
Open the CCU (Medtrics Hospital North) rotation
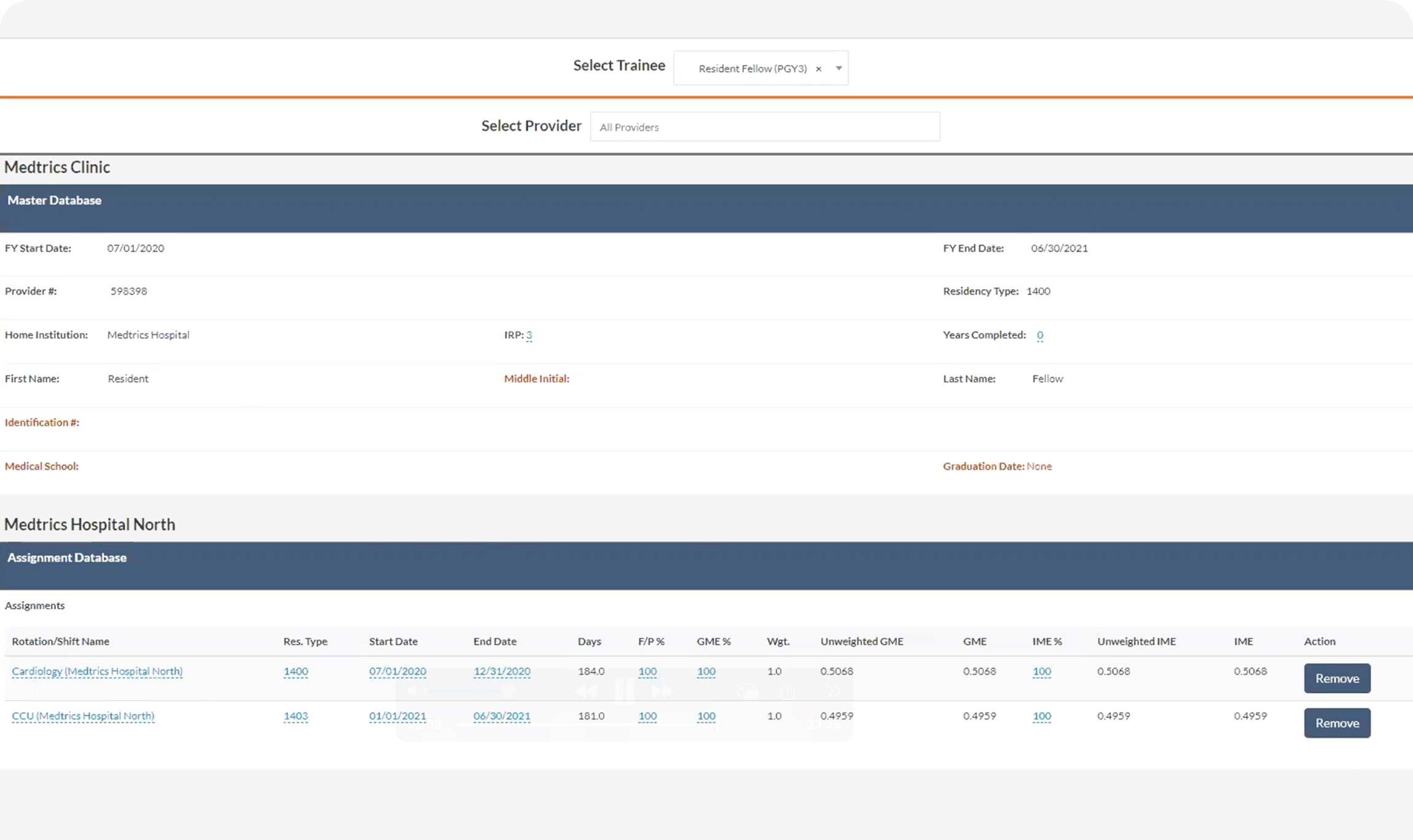click(83, 716)
